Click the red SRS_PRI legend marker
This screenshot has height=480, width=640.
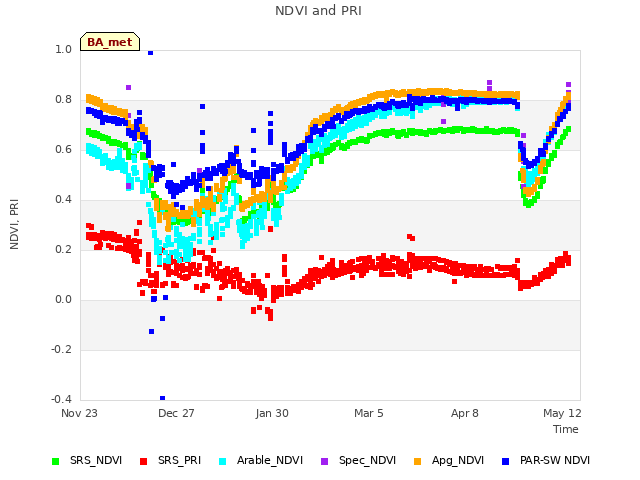143,461
